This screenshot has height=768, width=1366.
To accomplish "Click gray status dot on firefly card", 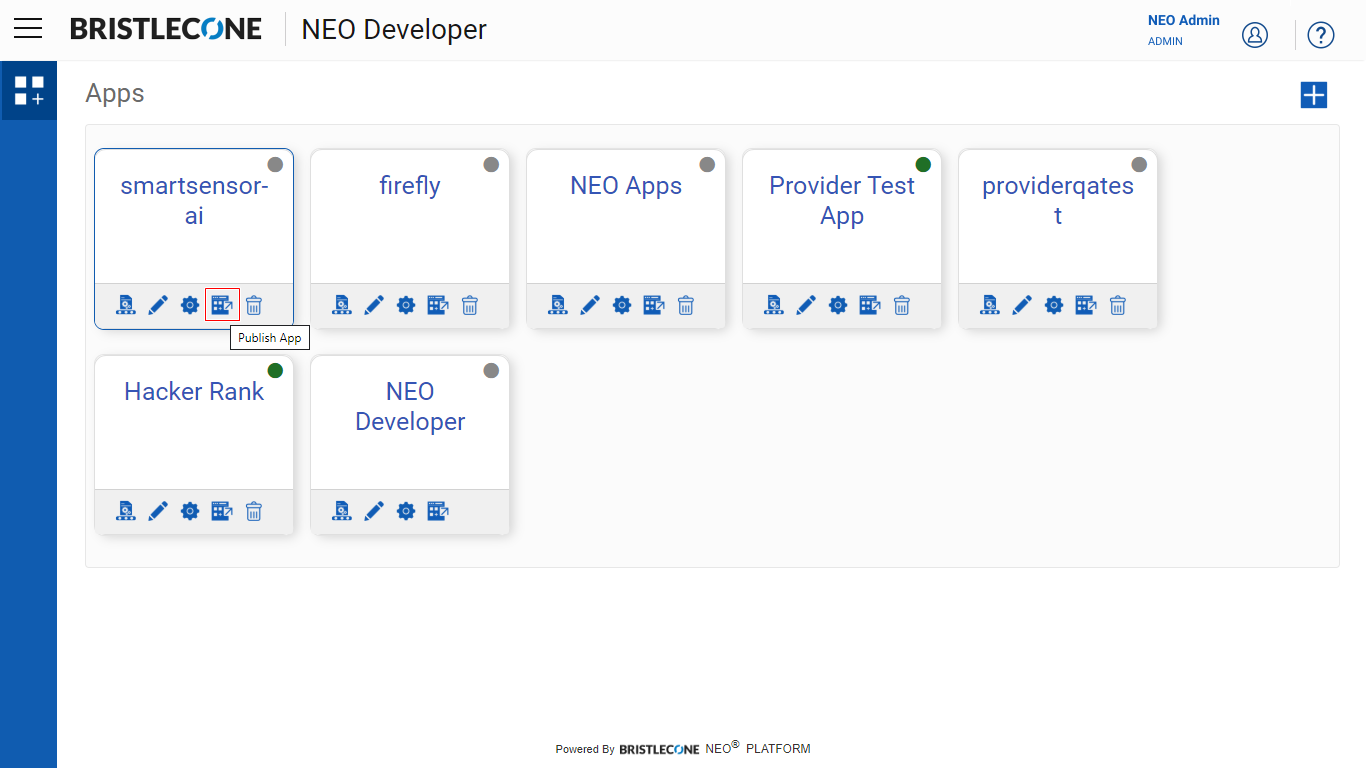I will (491, 164).
